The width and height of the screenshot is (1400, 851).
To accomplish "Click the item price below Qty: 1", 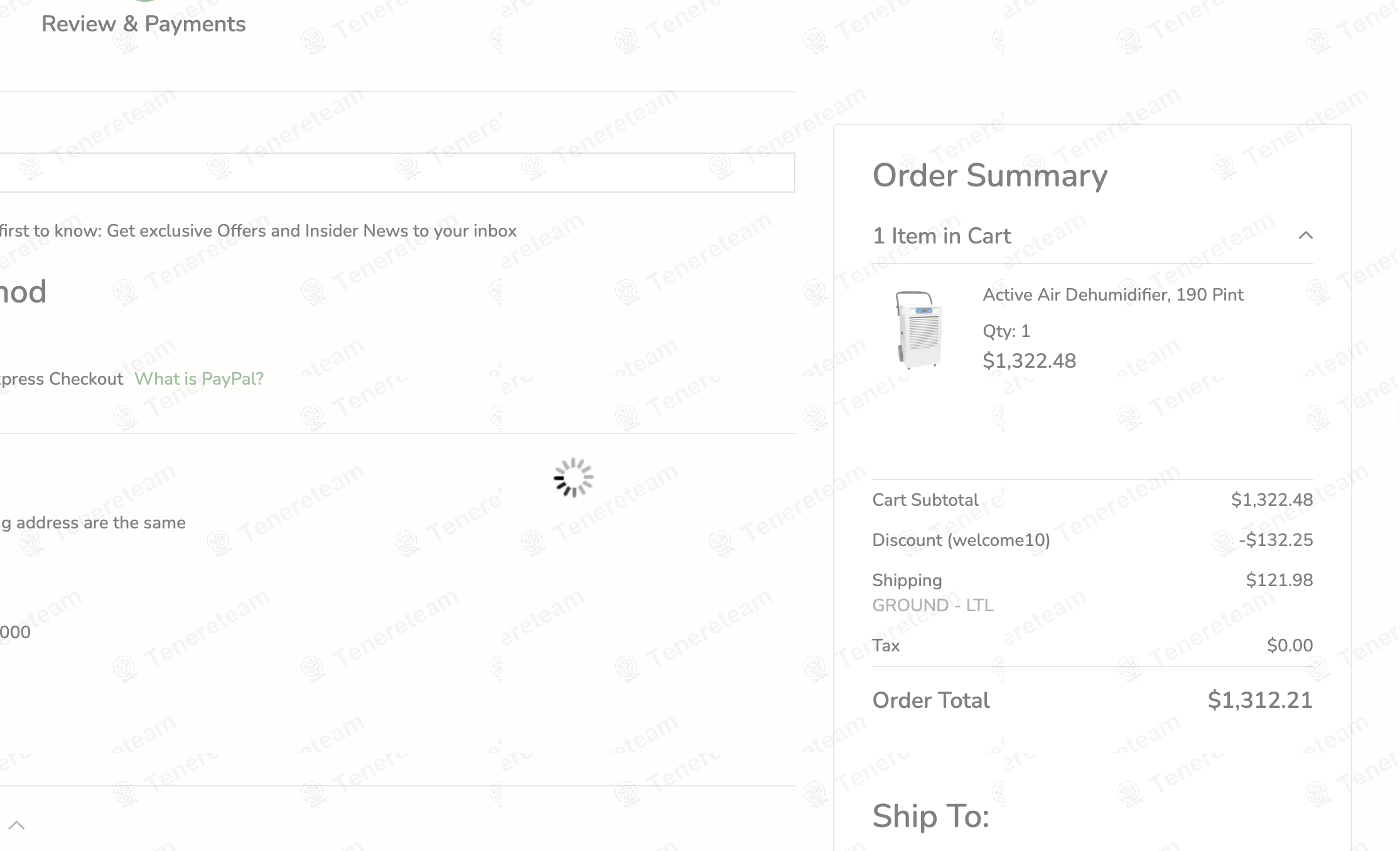I will (x=1029, y=361).
